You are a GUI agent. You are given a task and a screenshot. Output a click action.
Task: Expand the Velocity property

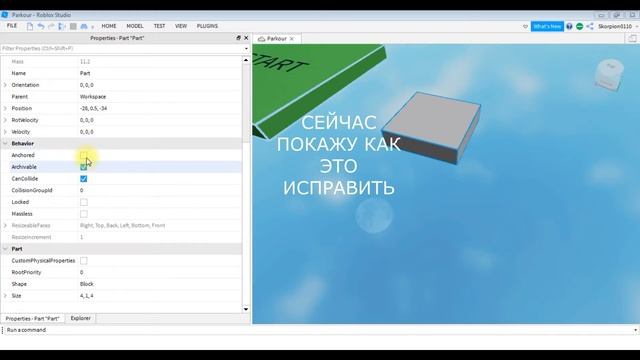click(x=5, y=132)
